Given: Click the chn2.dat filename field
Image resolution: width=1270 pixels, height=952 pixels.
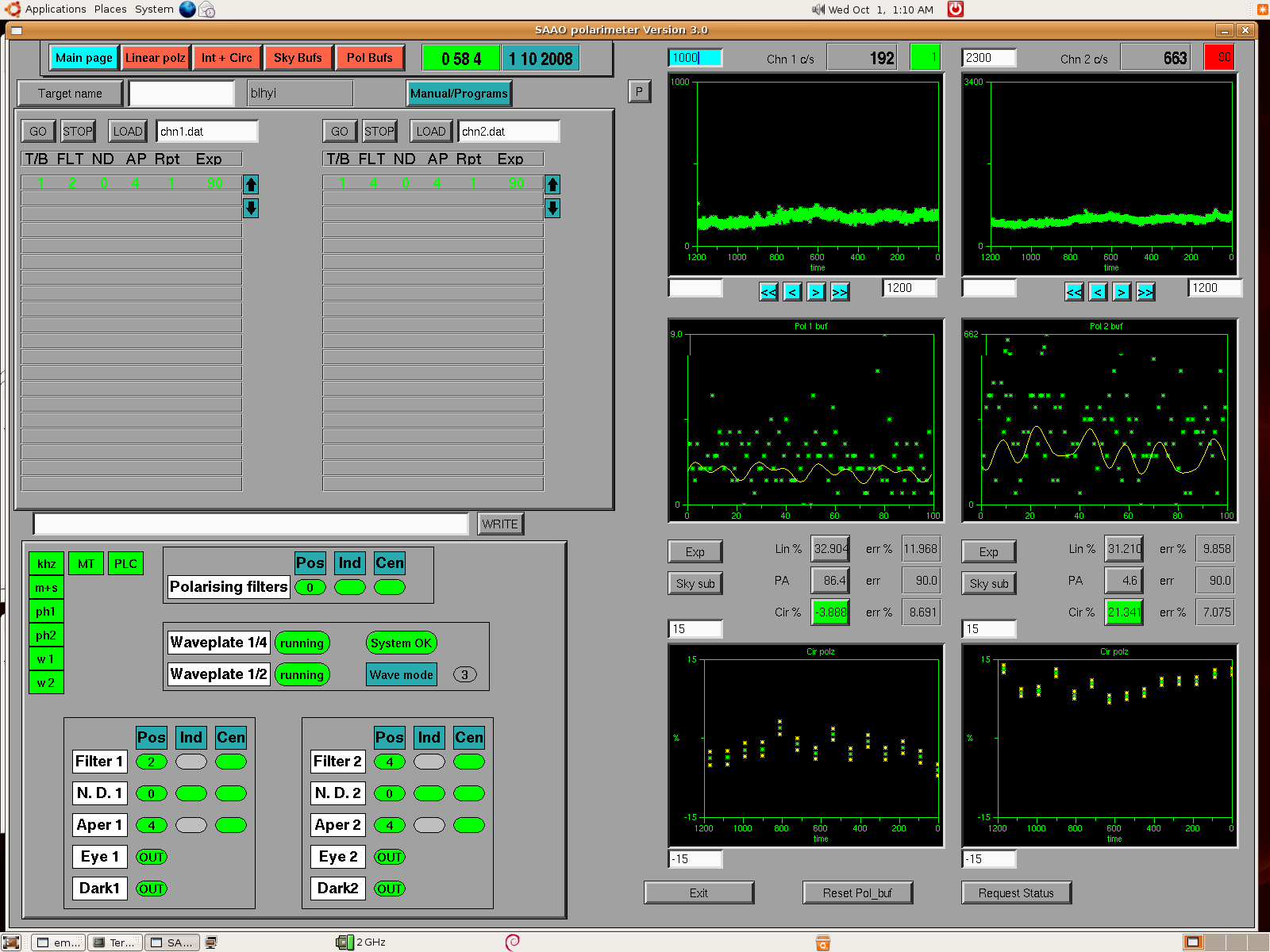Looking at the screenshot, I should pyautogui.click(x=509, y=132).
